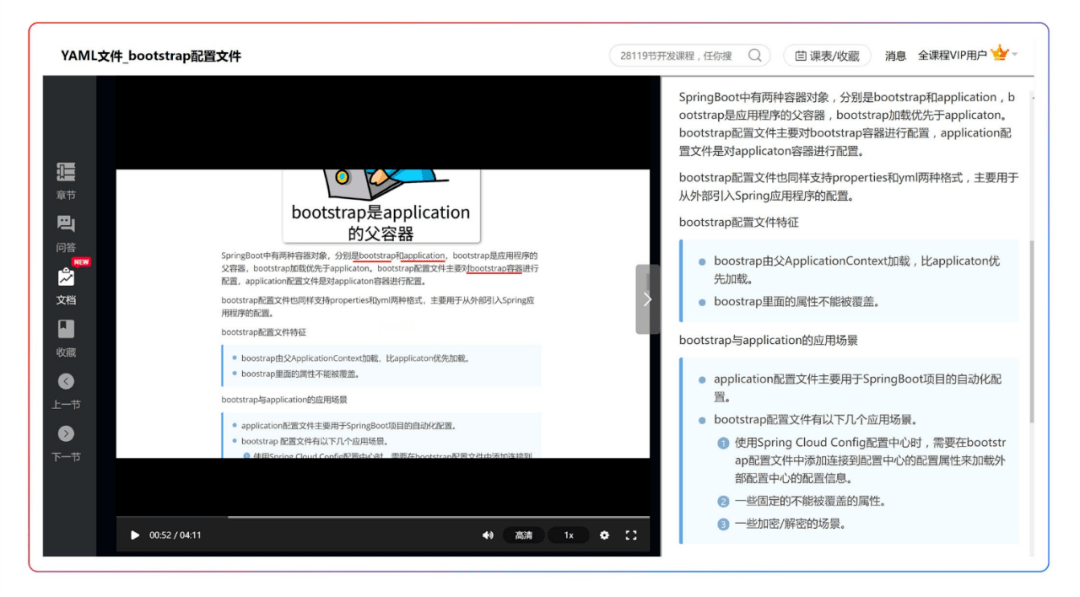Open the 问答 Q&A panel
This screenshot has width=1080, height=597.
(x=66, y=233)
